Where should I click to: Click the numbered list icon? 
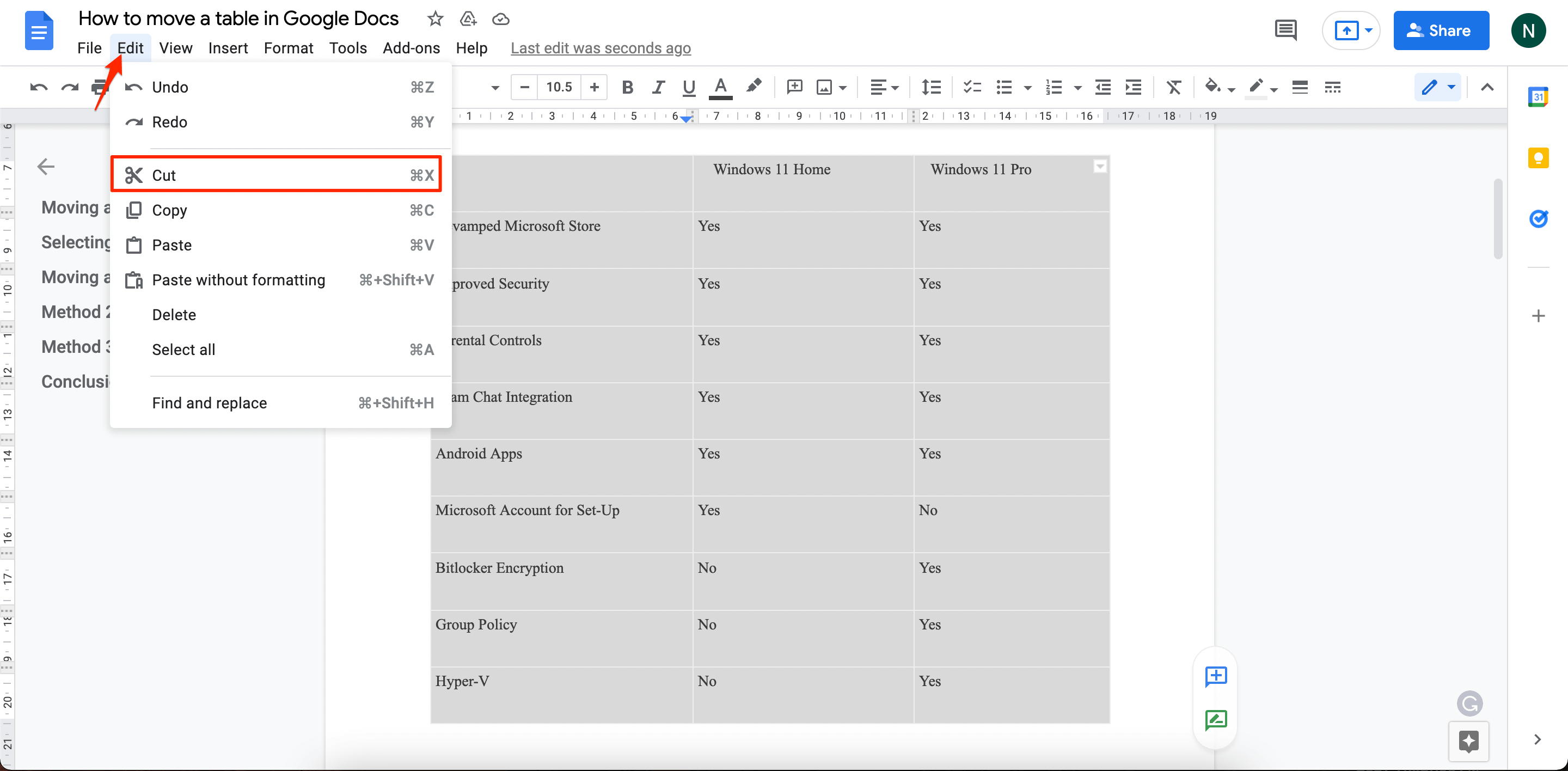(1053, 87)
